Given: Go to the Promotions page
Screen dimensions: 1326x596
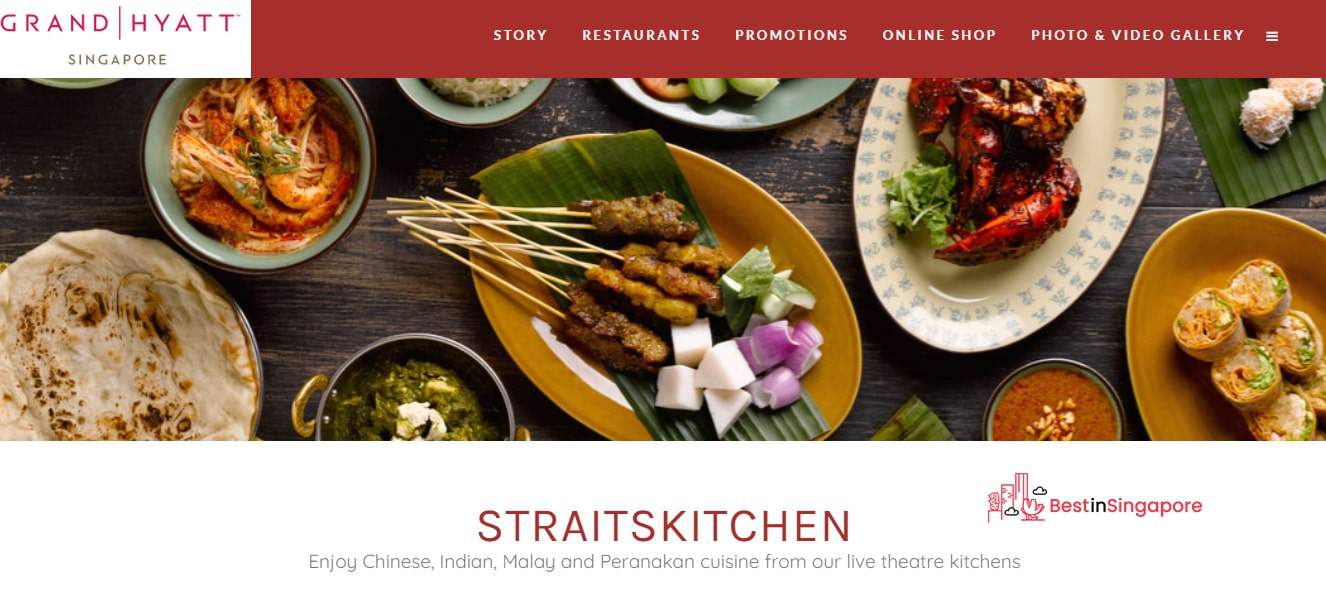Looking at the screenshot, I should coord(791,35).
